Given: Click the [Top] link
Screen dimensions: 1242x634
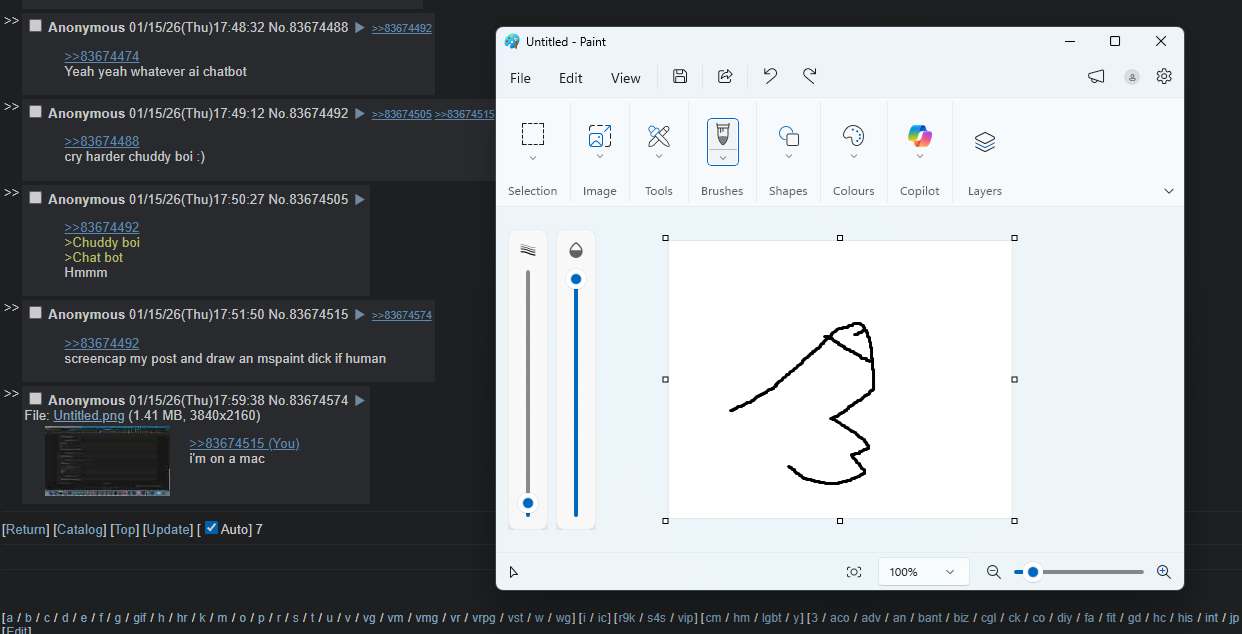Looking at the screenshot, I should (125, 529).
